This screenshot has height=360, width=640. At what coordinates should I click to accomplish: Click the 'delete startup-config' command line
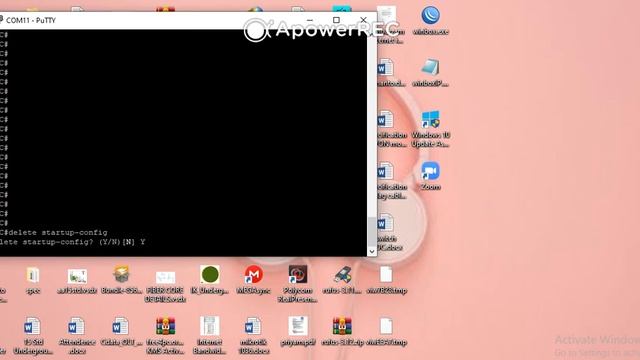[54, 232]
